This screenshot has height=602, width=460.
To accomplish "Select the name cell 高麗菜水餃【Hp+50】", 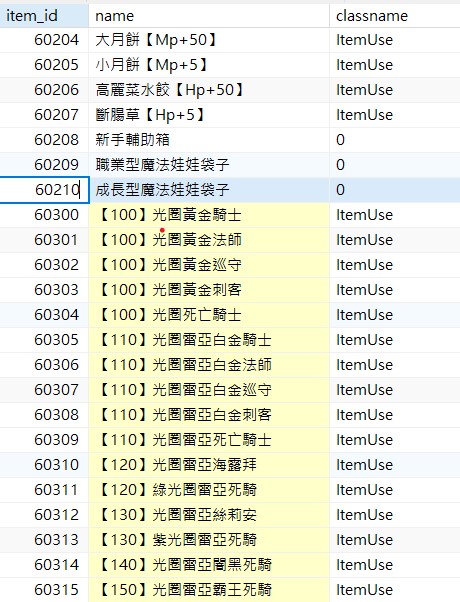I will 209,90.
